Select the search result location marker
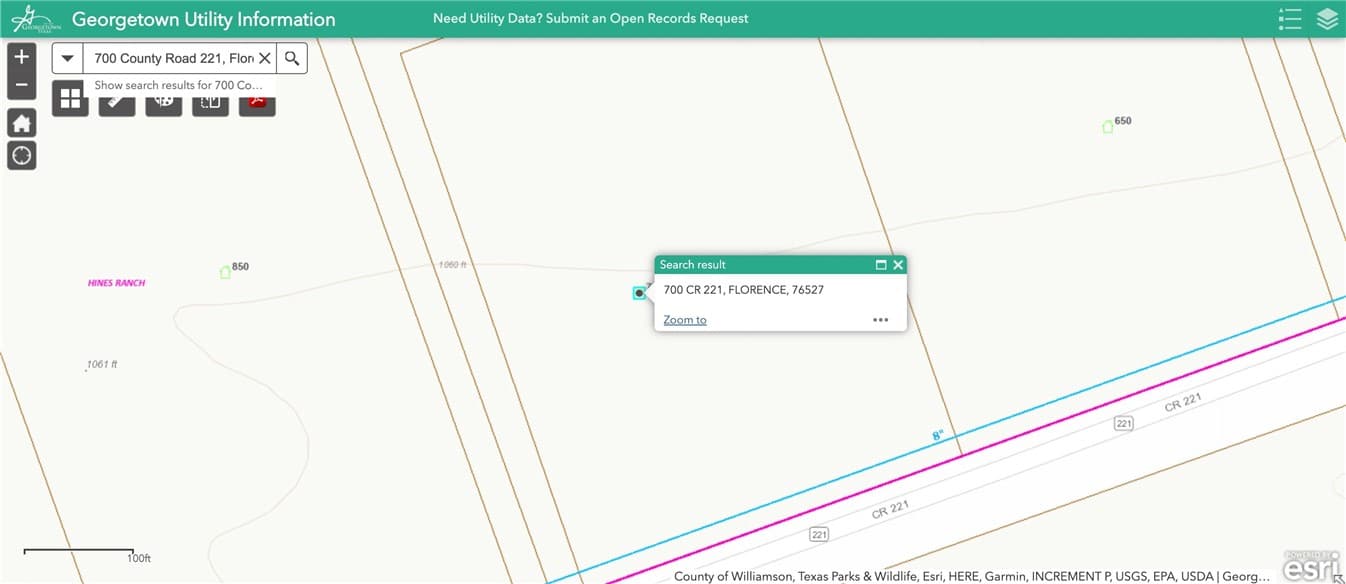Screen dimensions: 1346x584 point(639,293)
